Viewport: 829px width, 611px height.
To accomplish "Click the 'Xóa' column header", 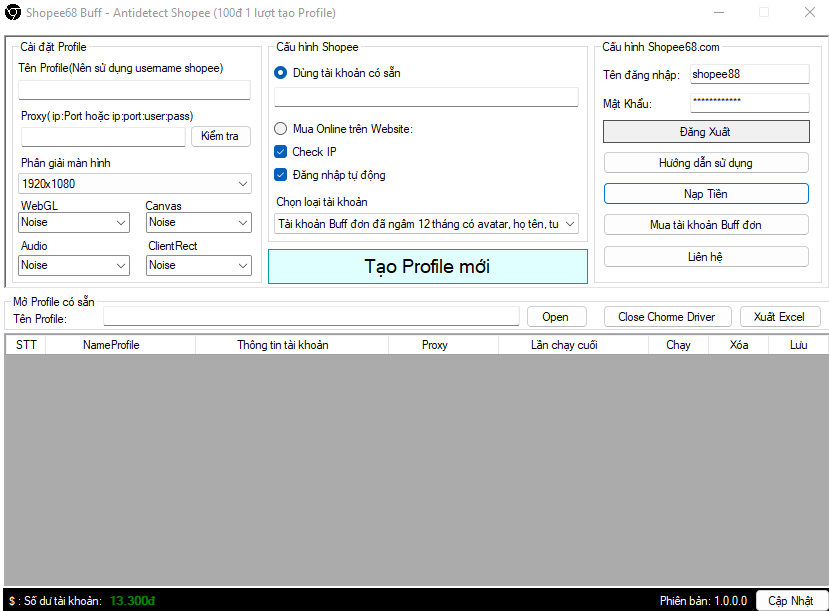I will coord(739,345).
